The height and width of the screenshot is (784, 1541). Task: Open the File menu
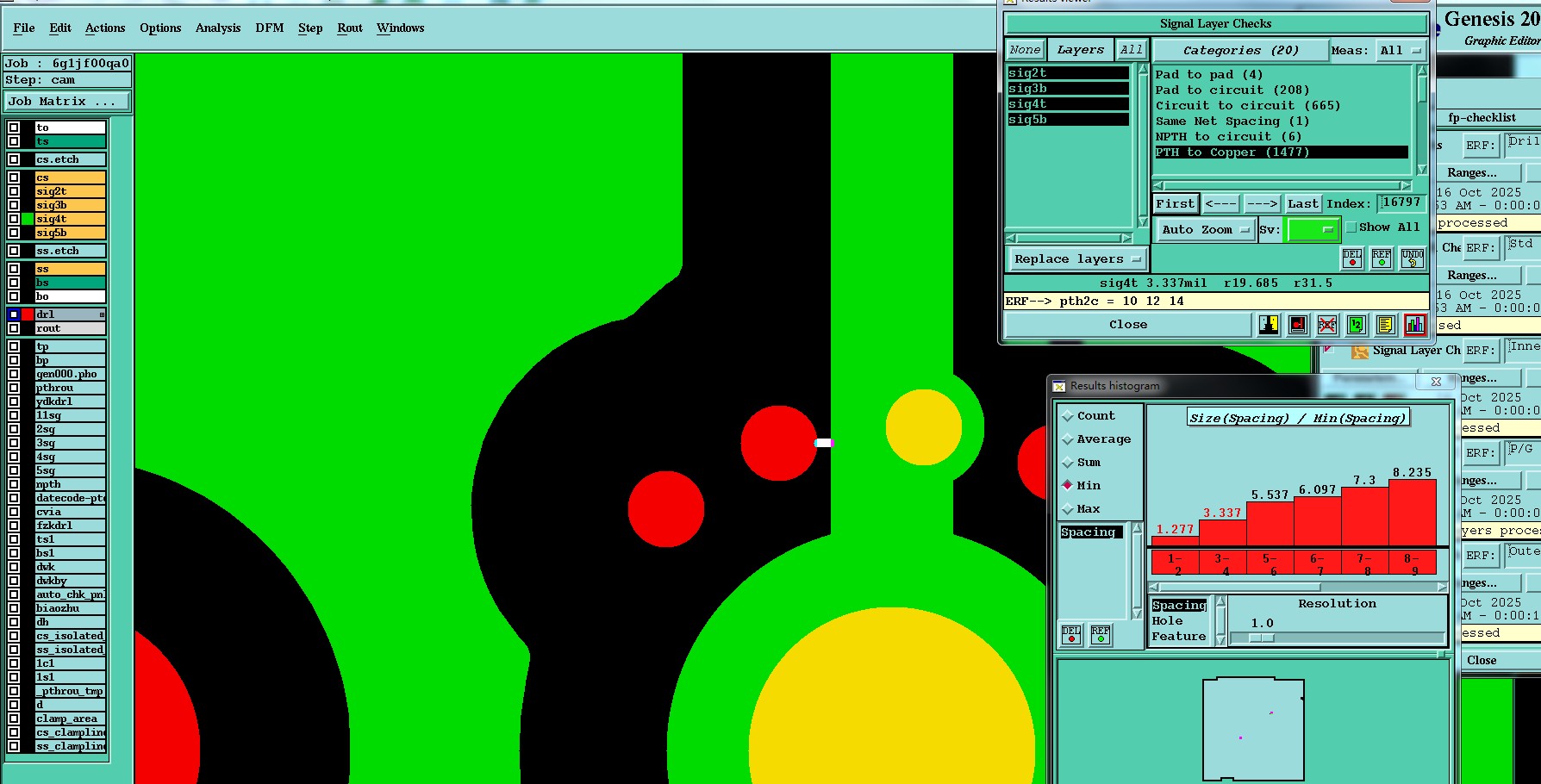point(24,28)
